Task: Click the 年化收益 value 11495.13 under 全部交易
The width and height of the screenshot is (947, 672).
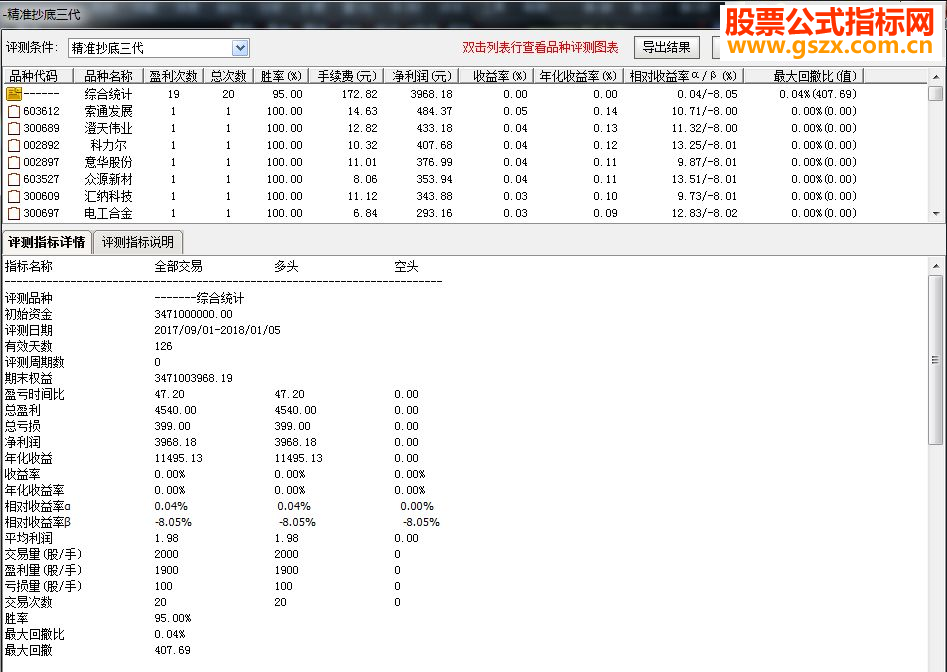Action: point(178,458)
